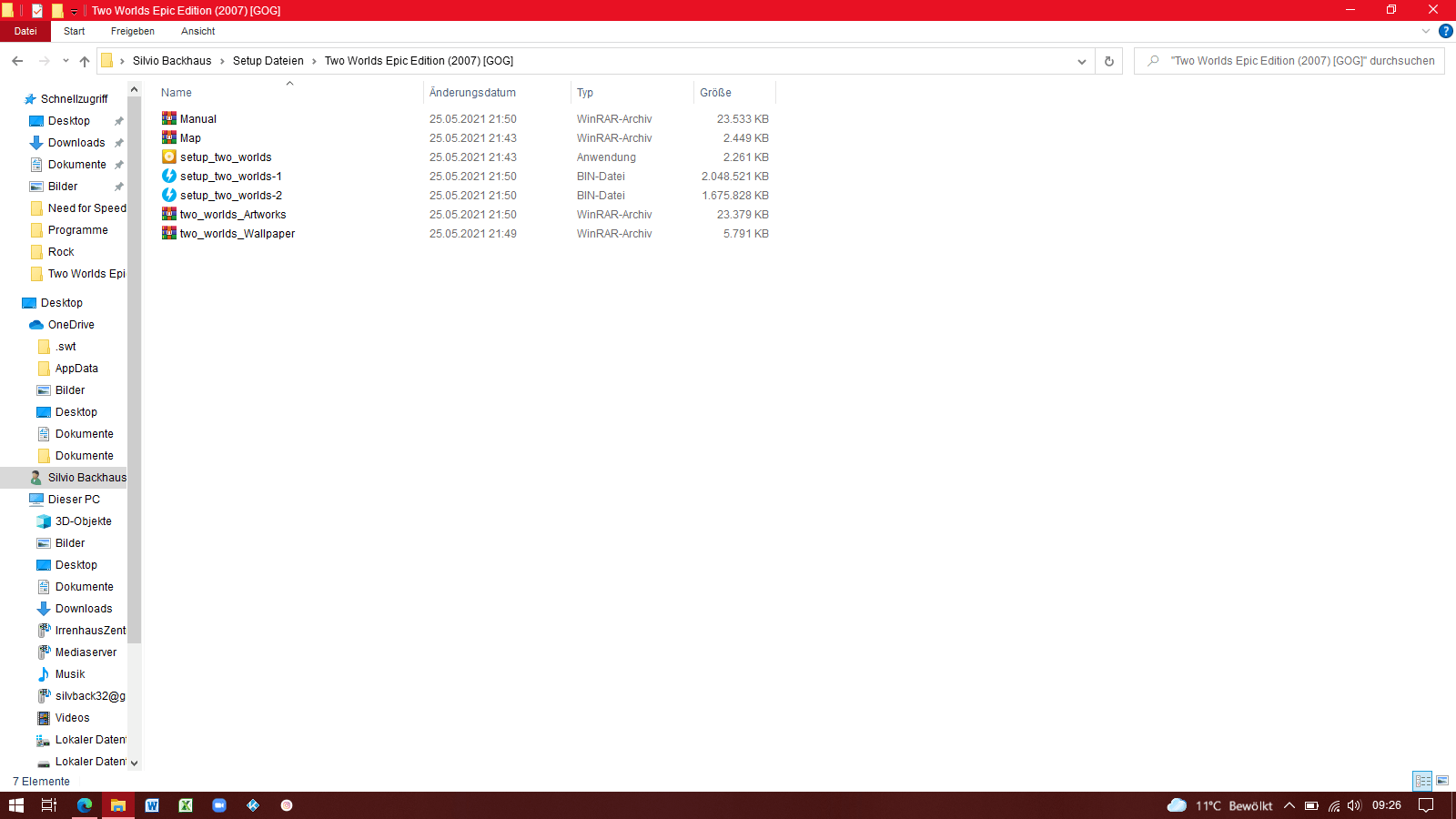This screenshot has width=1456, height=819.
Task: Expand address bar history dropdown
Action: (1081, 61)
